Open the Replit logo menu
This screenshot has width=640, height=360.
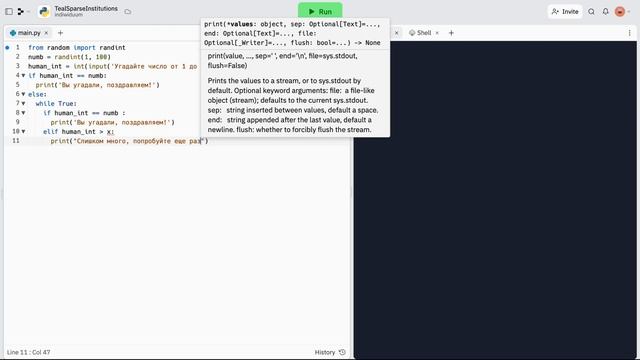click(20, 12)
